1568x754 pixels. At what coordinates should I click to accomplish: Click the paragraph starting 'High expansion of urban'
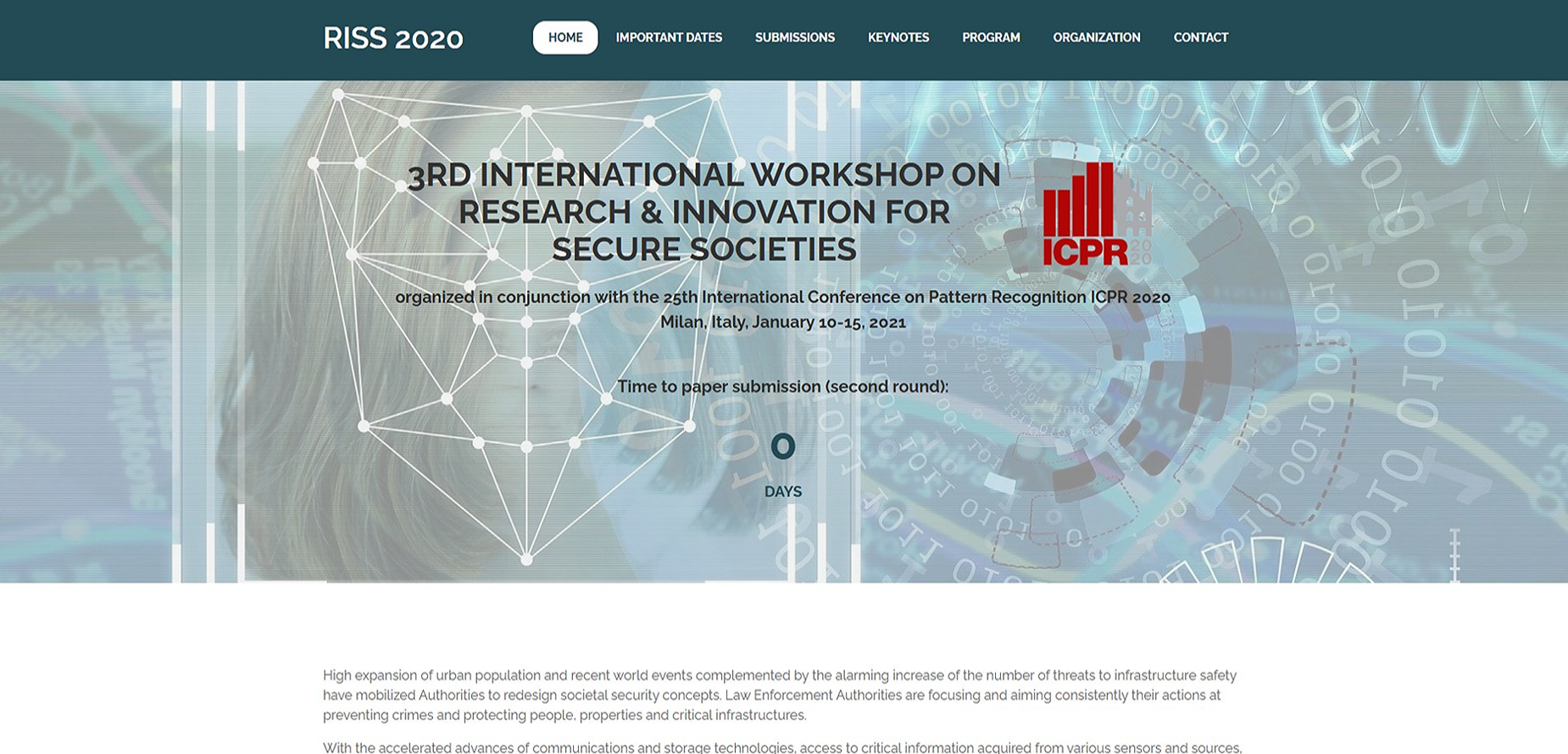(x=780, y=695)
